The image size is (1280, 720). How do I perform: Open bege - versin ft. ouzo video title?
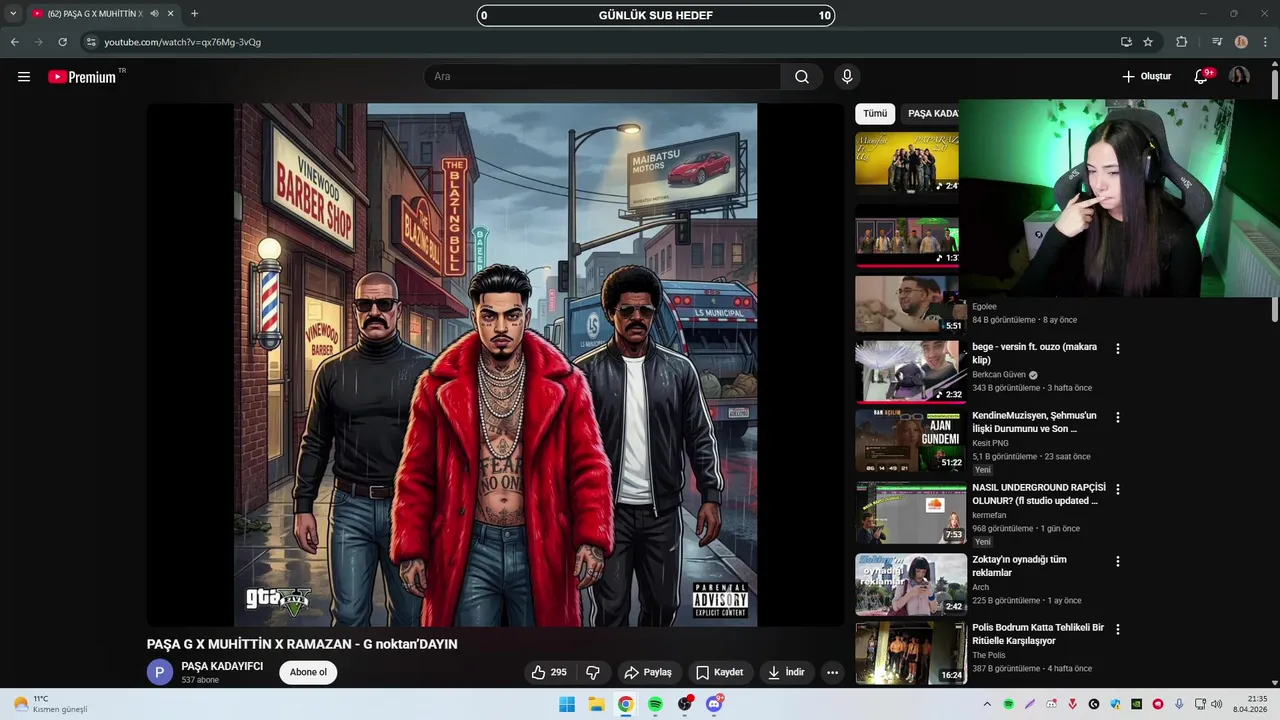[1034, 353]
